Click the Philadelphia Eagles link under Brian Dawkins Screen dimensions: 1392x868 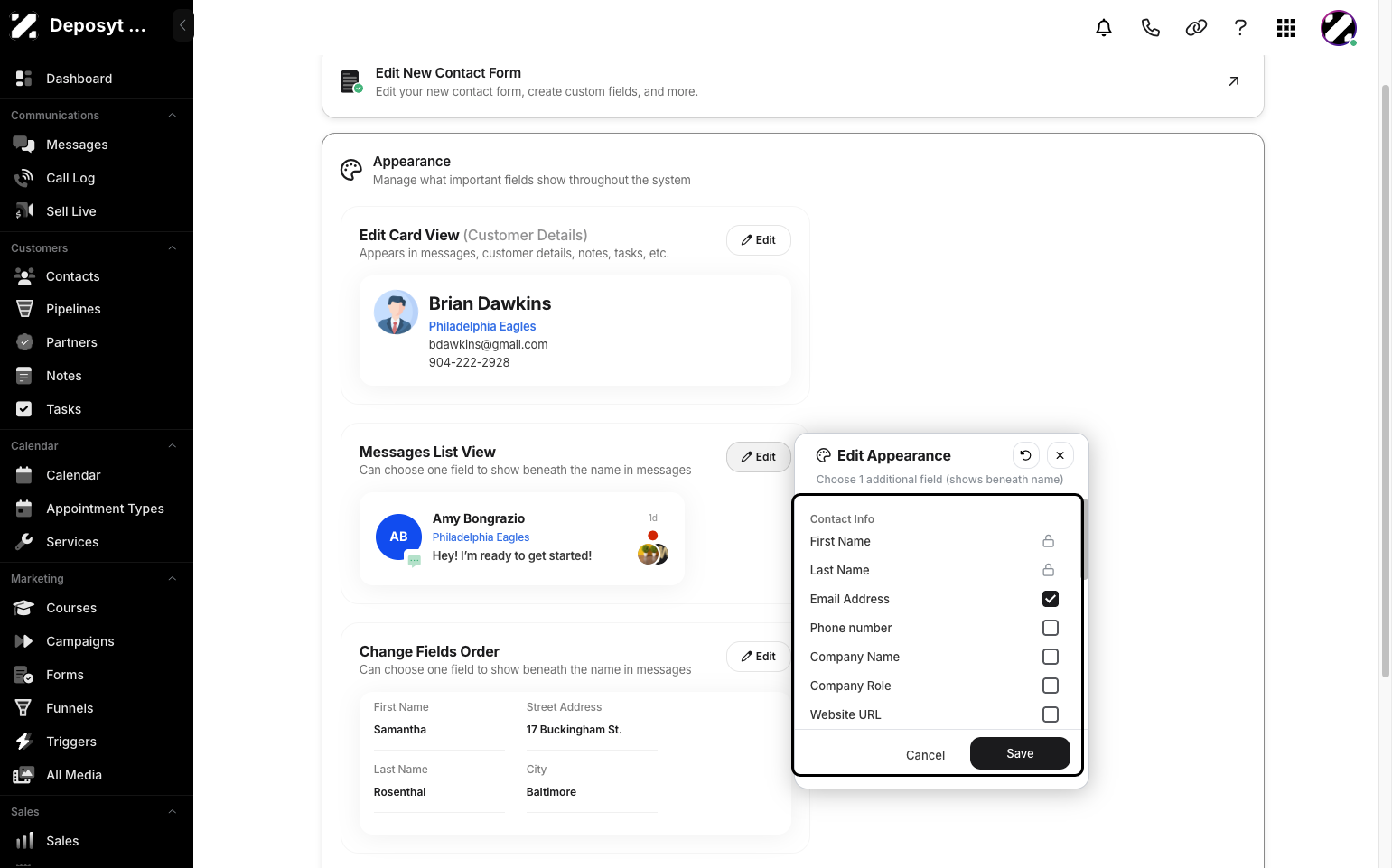coord(482,326)
